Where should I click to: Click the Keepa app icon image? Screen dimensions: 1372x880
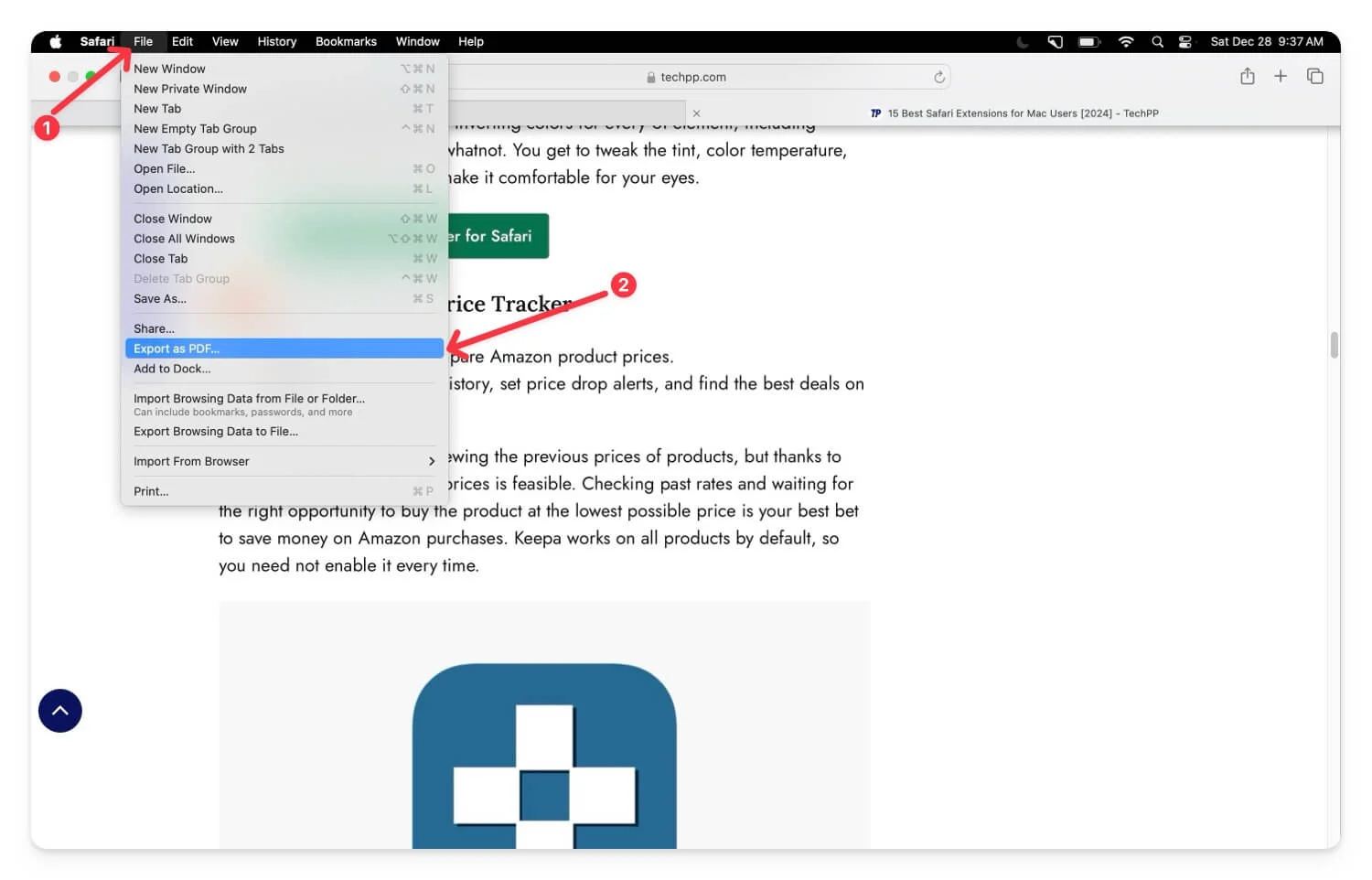click(x=544, y=756)
